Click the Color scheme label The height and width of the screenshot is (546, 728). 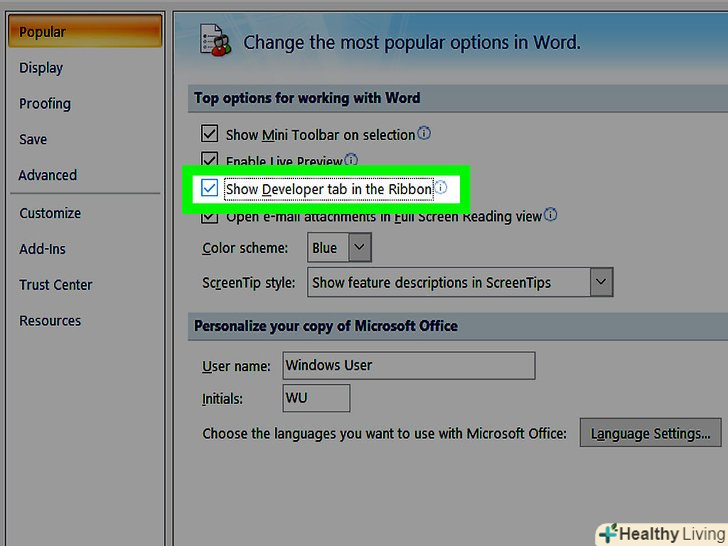click(x=245, y=248)
